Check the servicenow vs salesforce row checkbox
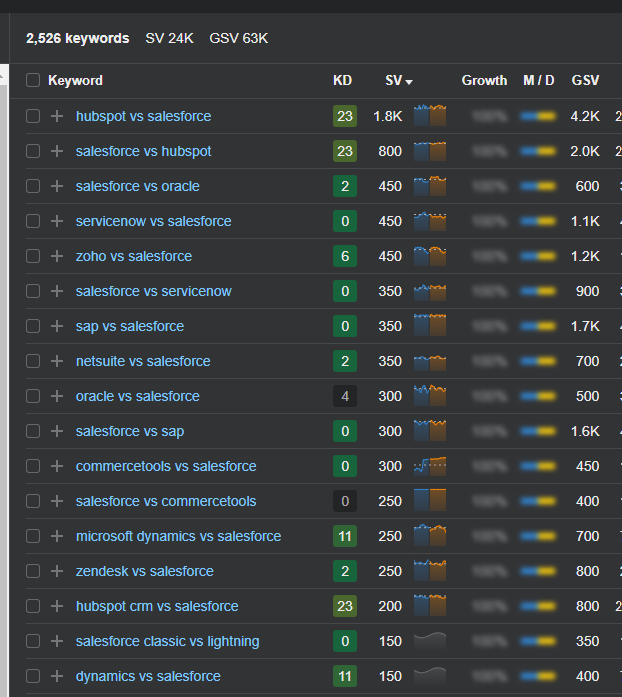 click(33, 221)
